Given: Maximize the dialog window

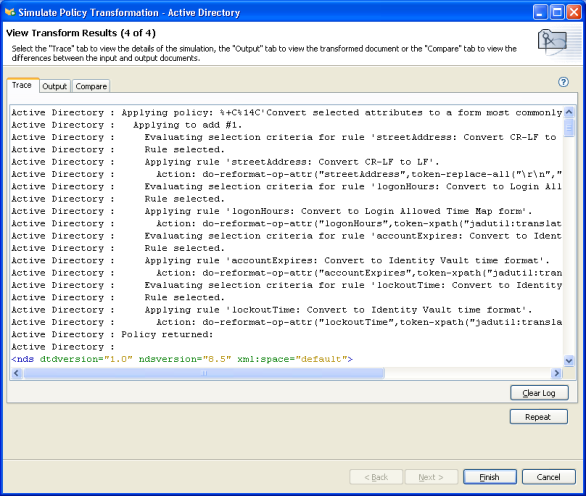Looking at the screenshot, I should (557, 12).
